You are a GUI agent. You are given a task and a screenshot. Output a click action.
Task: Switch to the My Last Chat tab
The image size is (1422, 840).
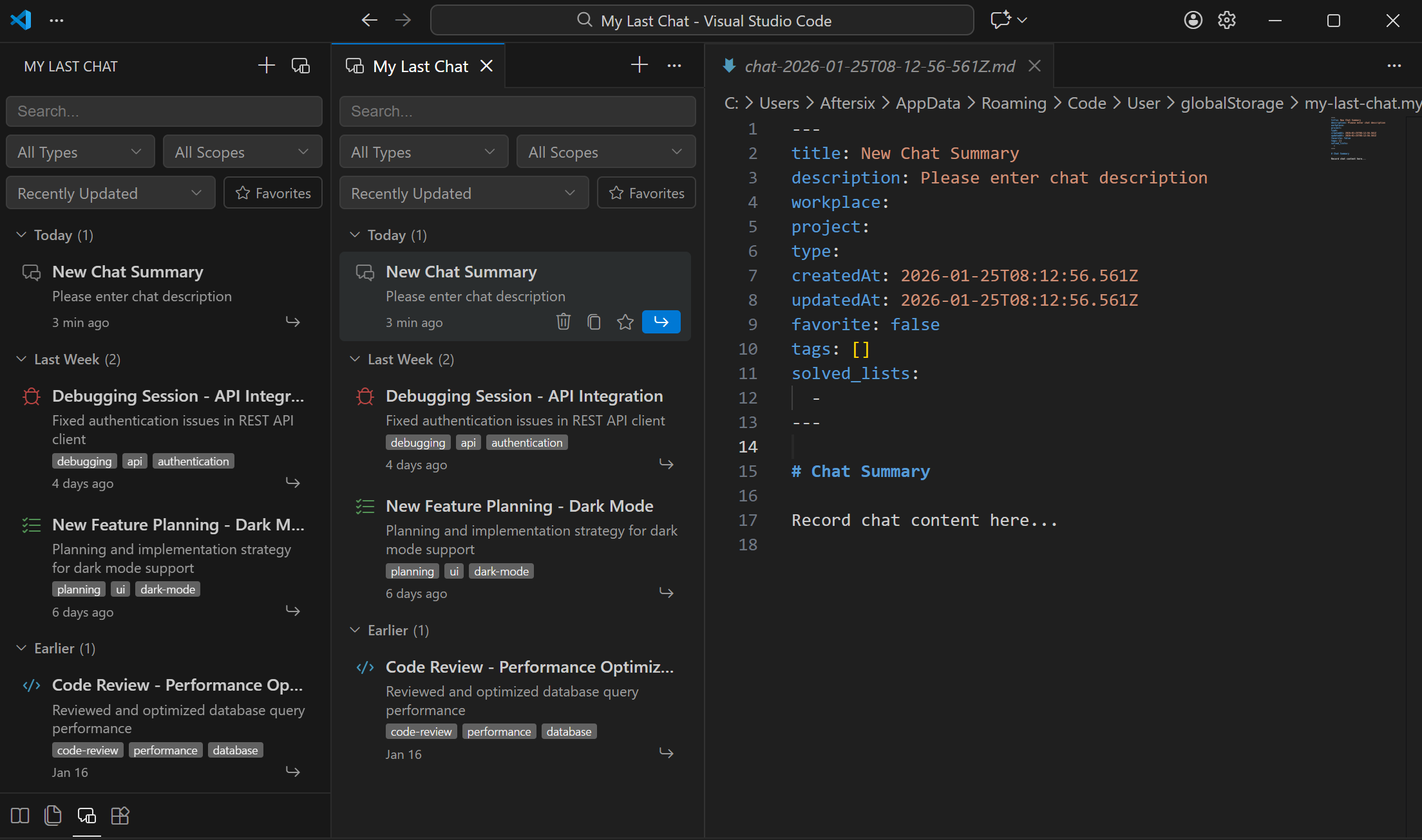(420, 66)
